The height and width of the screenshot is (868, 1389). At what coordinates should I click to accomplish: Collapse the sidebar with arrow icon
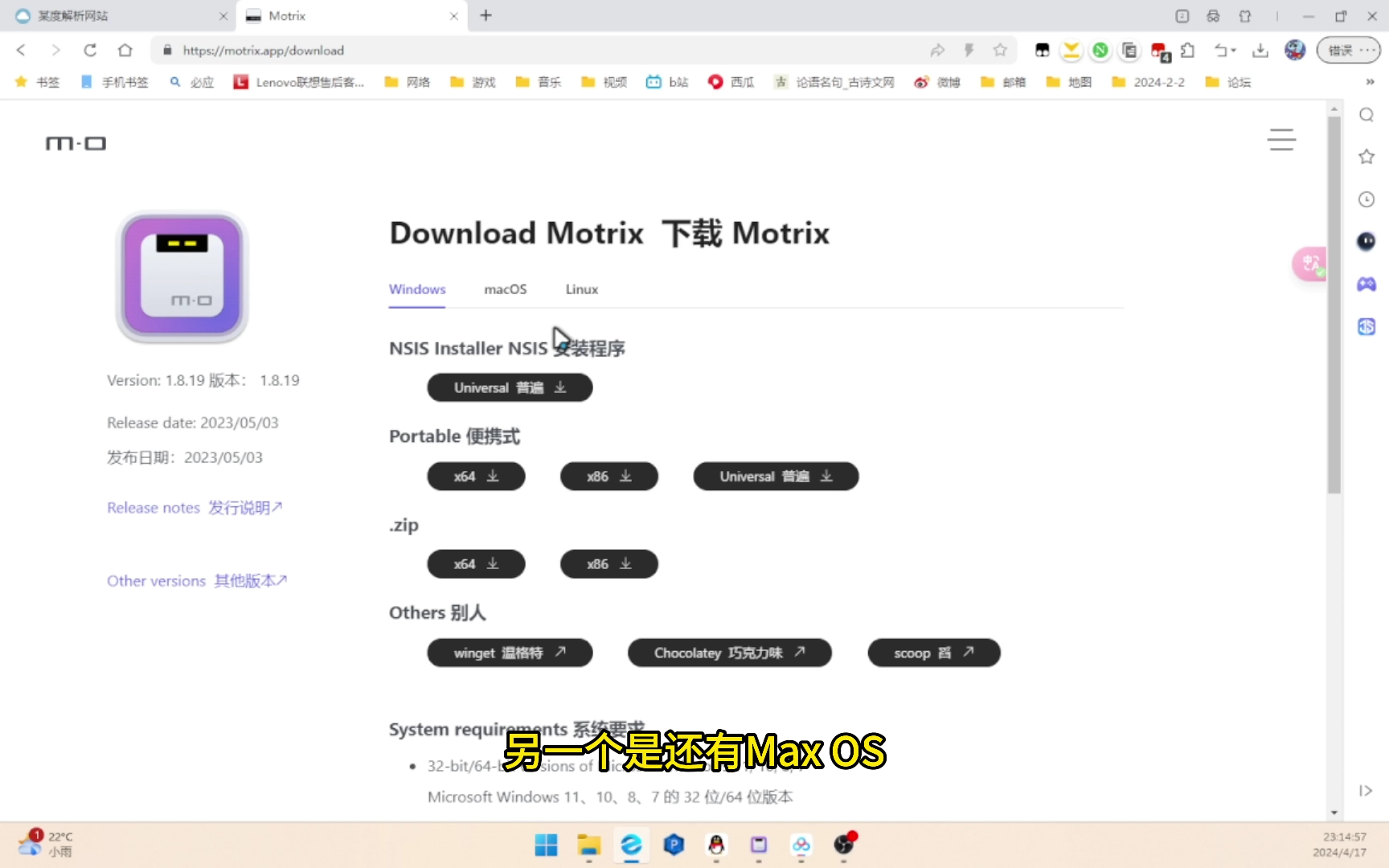[x=1366, y=791]
